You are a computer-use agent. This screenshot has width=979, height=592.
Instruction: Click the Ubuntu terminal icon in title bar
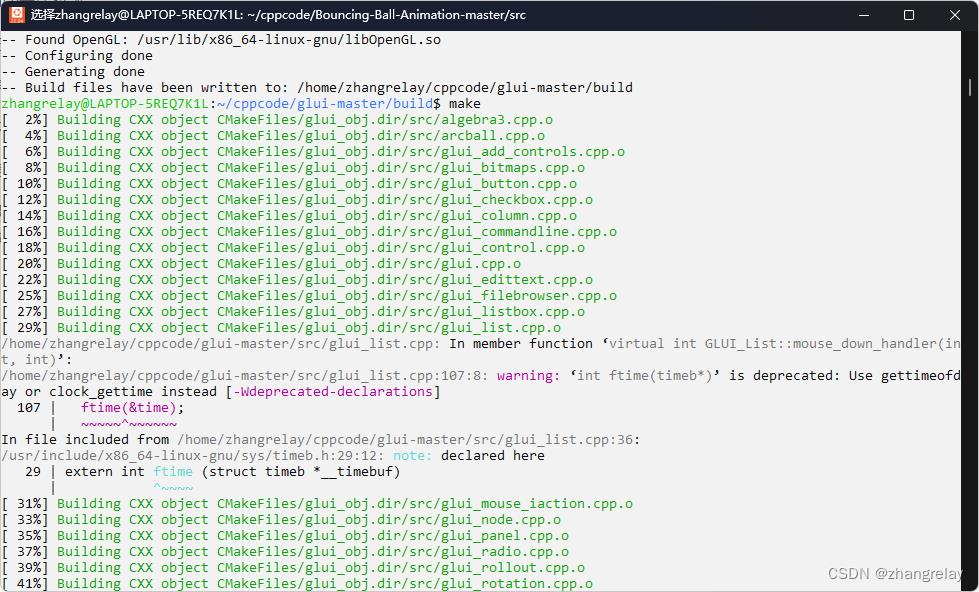(17, 14)
